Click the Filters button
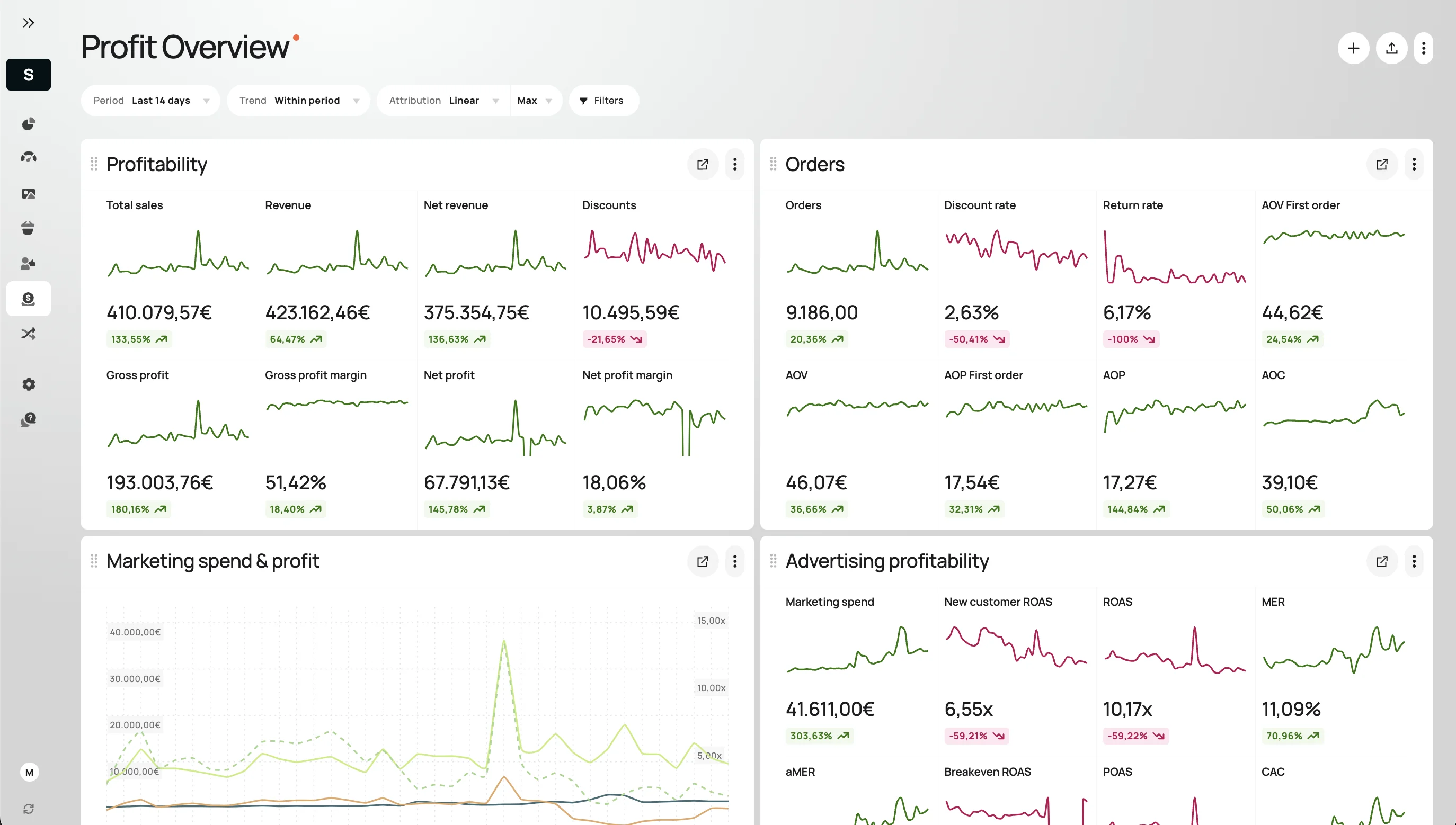Screen dimensions: 1456x825 (x=604, y=100)
